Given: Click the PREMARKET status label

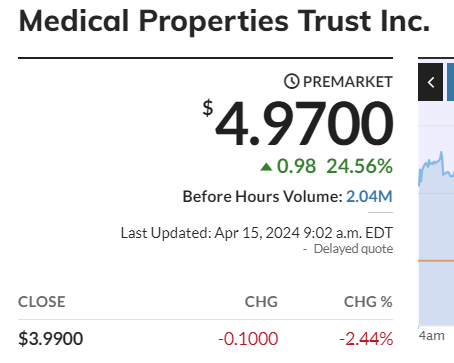Looking at the screenshot, I should [348, 82].
